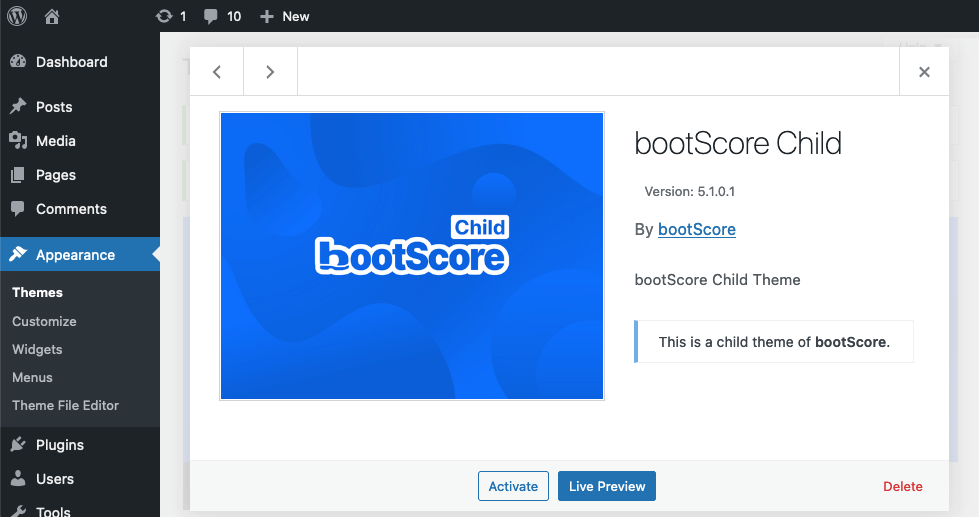Viewport: 979px width, 517px height.
Task: Show previous theme with left chevron
Action: [217, 72]
